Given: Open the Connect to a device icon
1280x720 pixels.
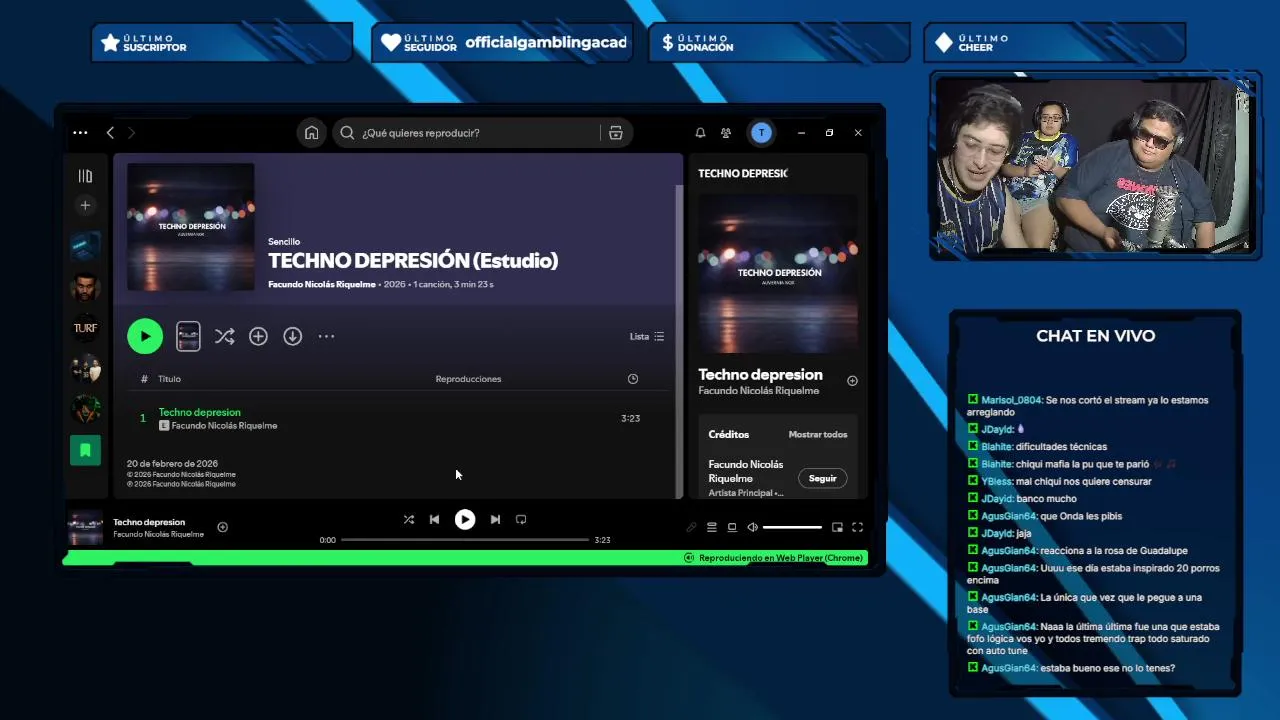Looking at the screenshot, I should point(732,527).
